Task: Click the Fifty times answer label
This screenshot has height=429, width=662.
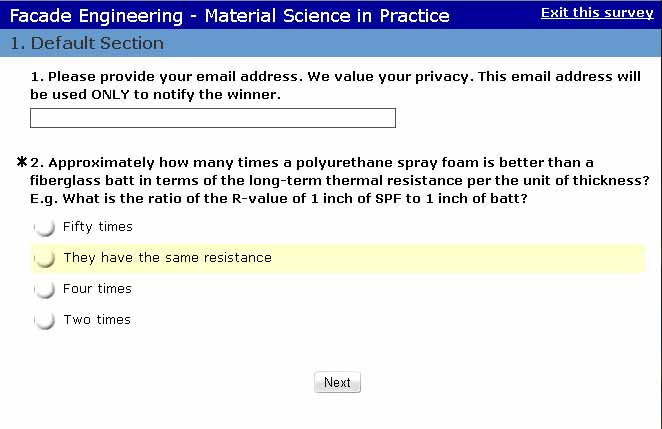Action: coord(98,227)
